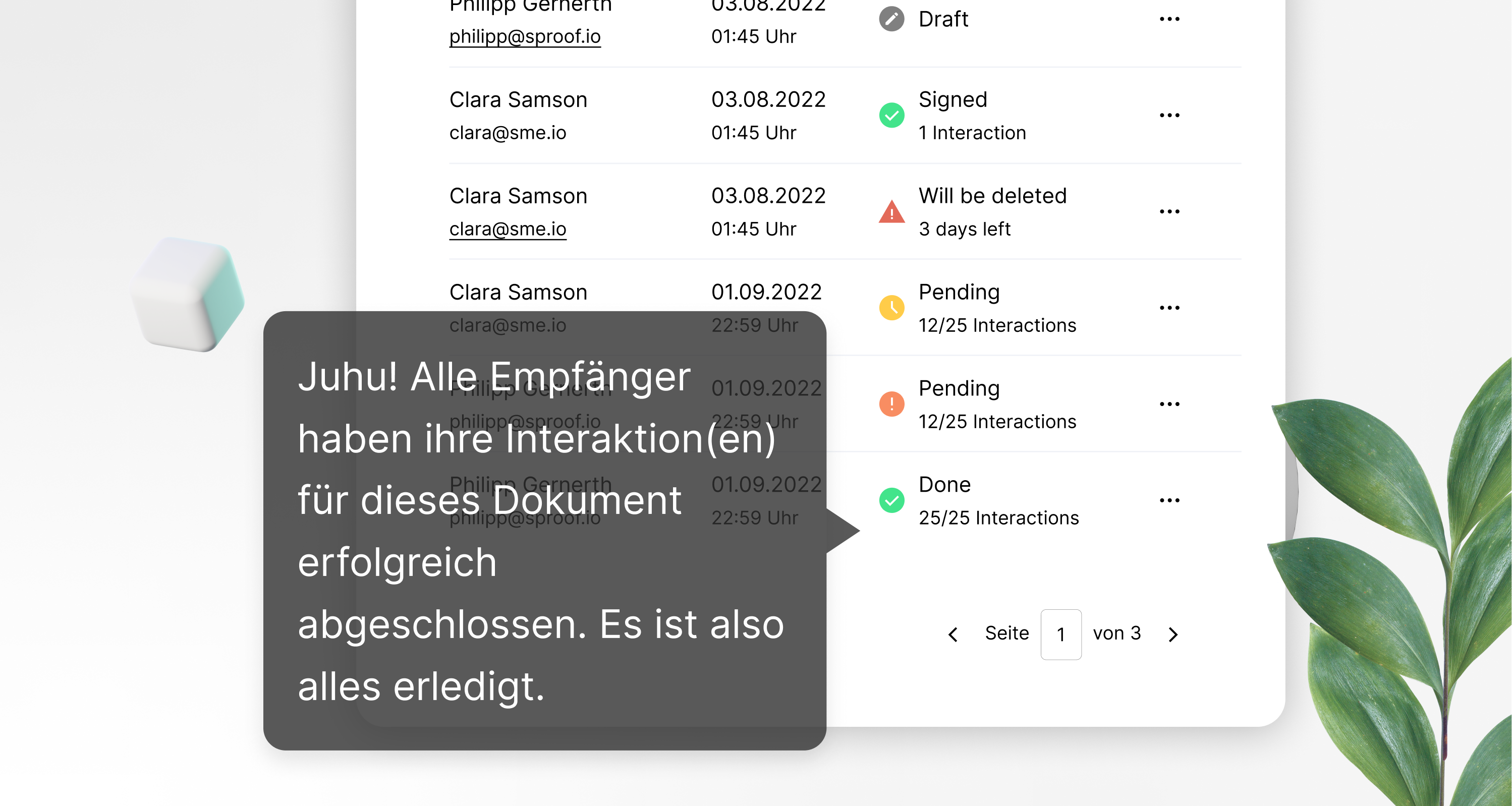The width and height of the screenshot is (1512, 806).
Task: Click the orange exclamation Pending icon
Action: click(891, 404)
